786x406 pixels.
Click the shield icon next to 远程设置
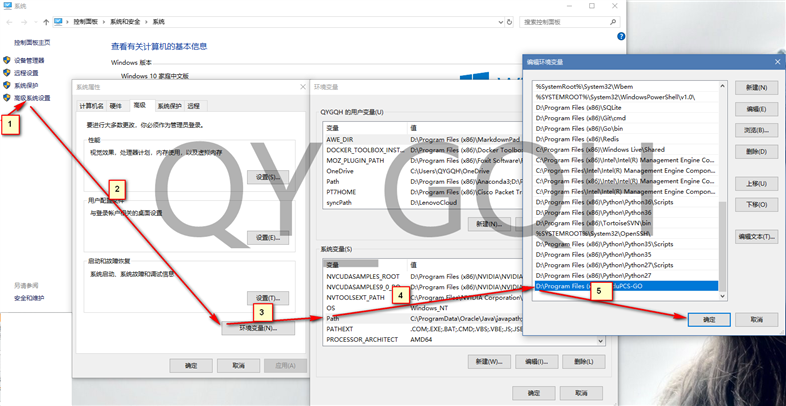point(7,73)
